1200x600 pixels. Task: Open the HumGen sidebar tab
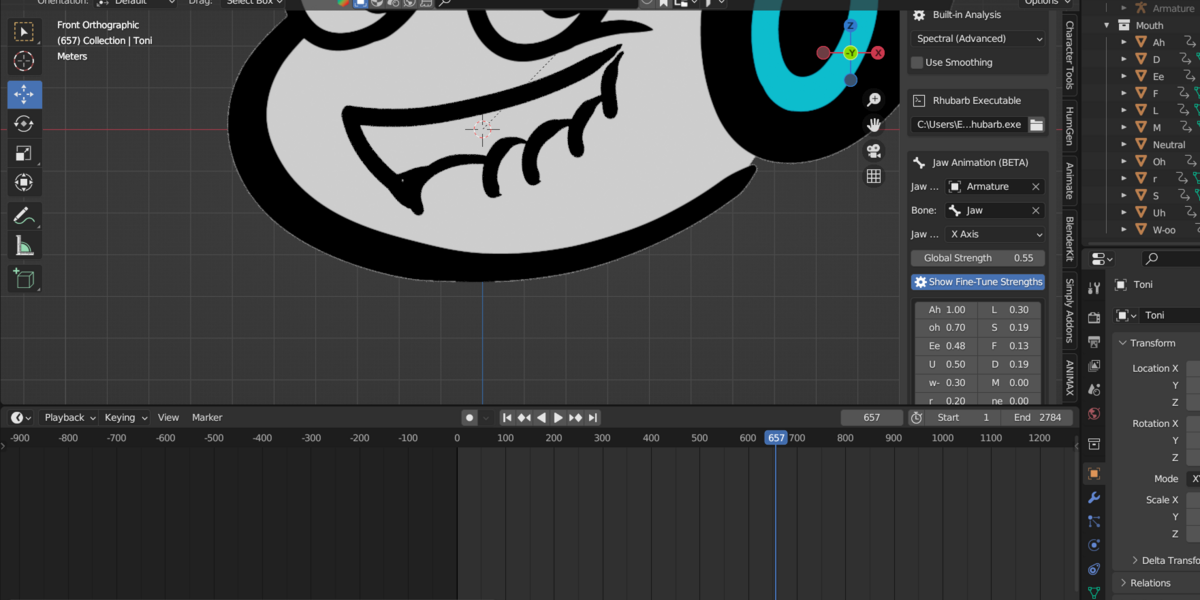(1069, 127)
